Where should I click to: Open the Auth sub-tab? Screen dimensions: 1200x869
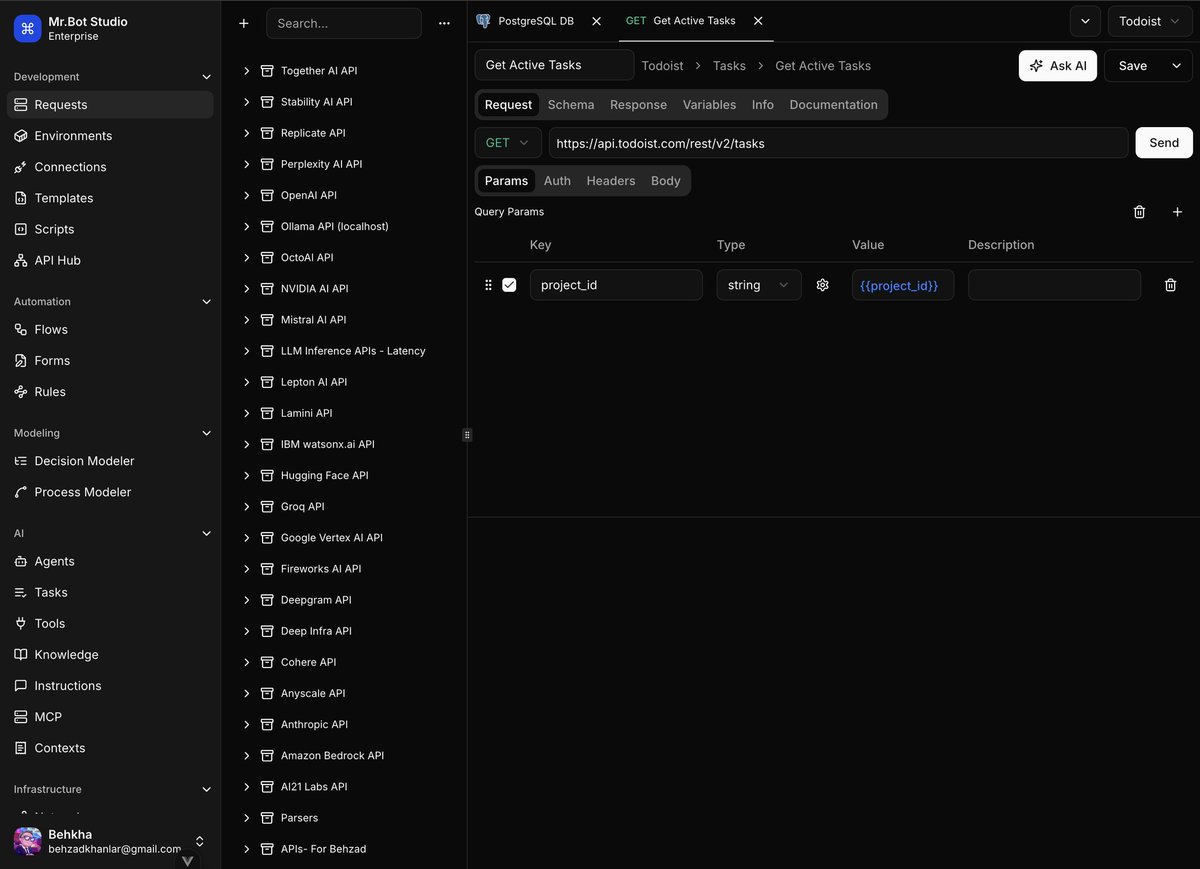(x=557, y=181)
